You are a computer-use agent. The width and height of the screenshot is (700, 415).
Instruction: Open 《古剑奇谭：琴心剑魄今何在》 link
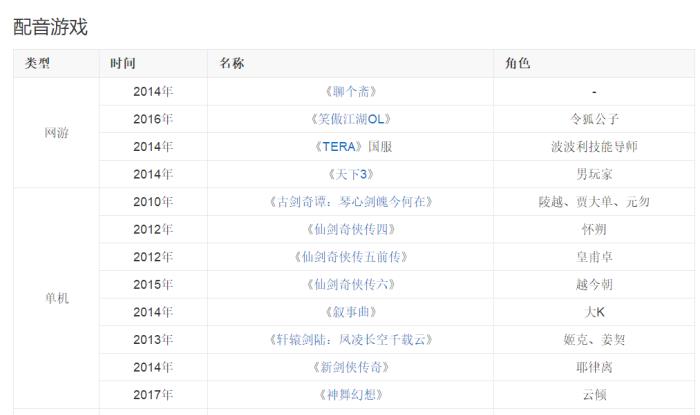tap(351, 201)
